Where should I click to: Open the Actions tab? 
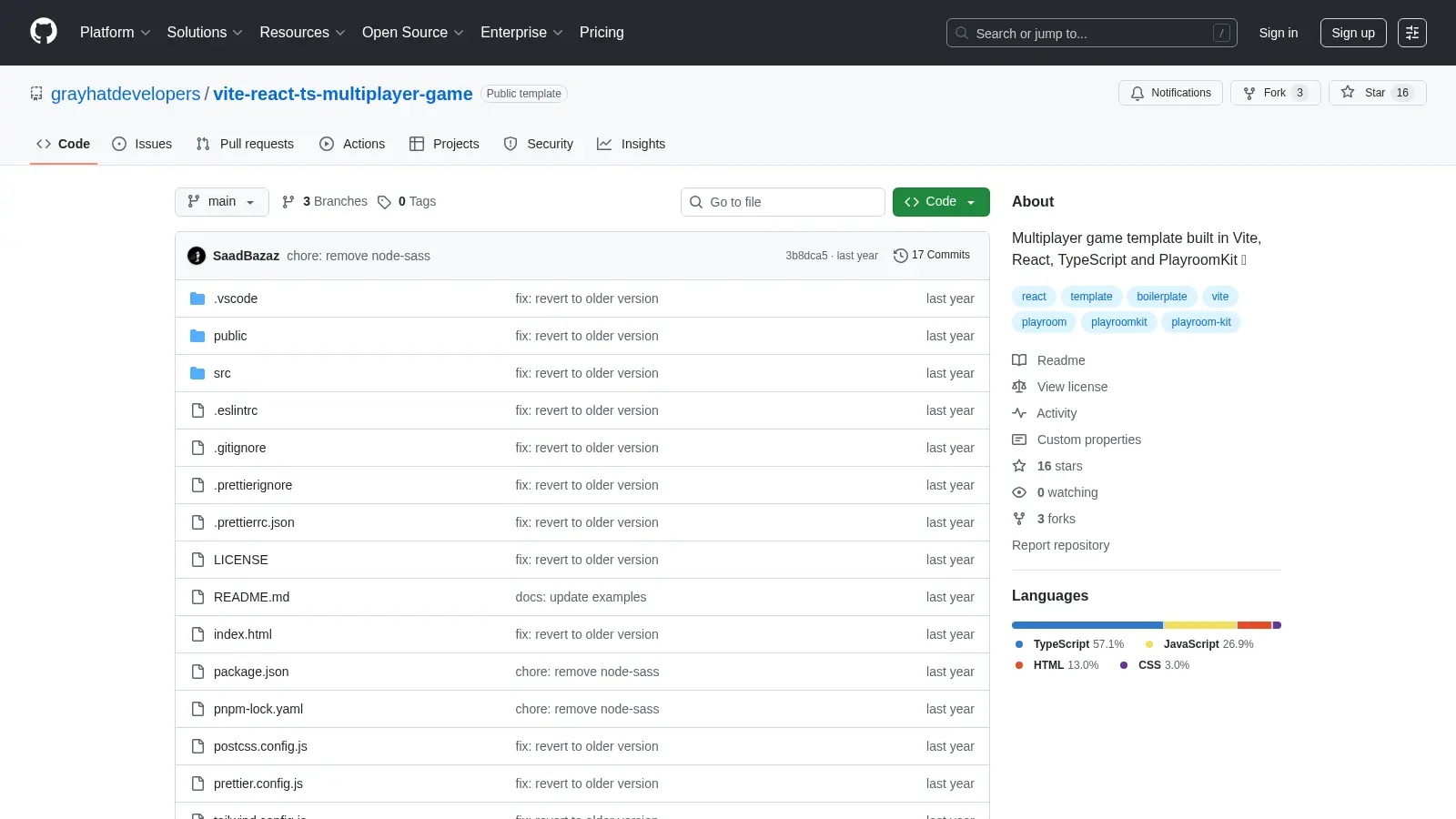352,144
